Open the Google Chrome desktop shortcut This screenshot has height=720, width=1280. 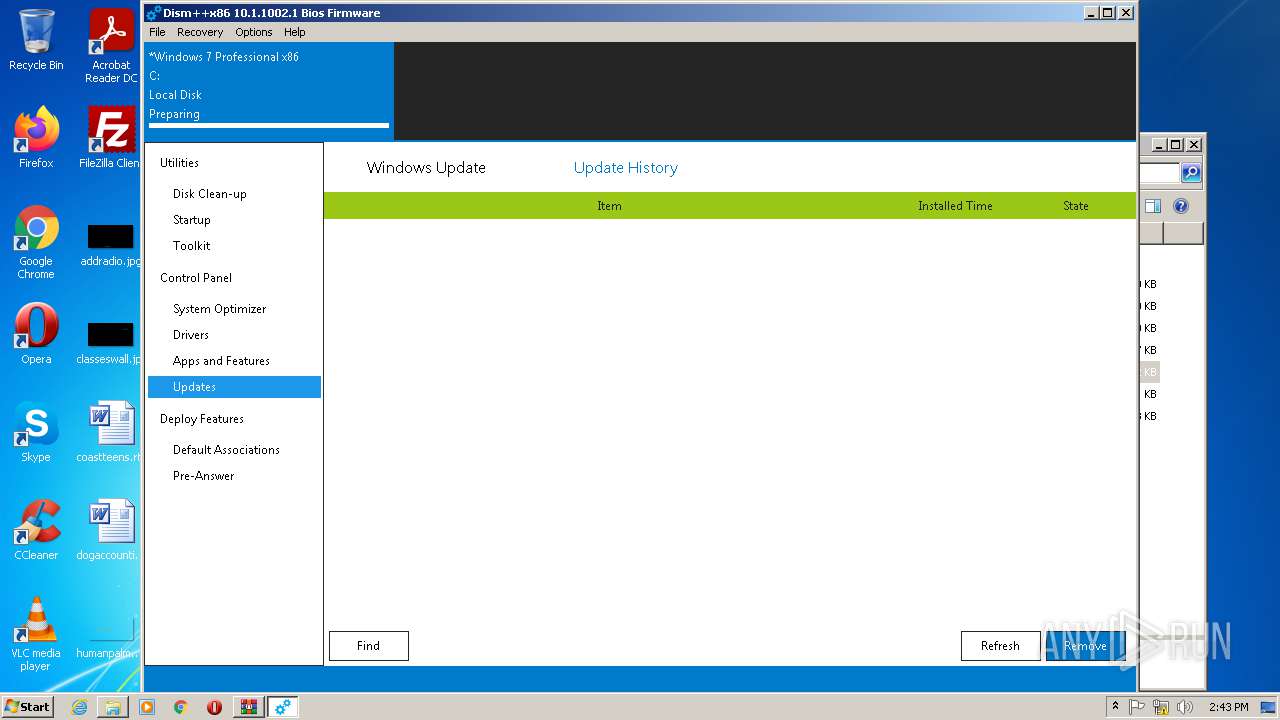click(x=36, y=243)
